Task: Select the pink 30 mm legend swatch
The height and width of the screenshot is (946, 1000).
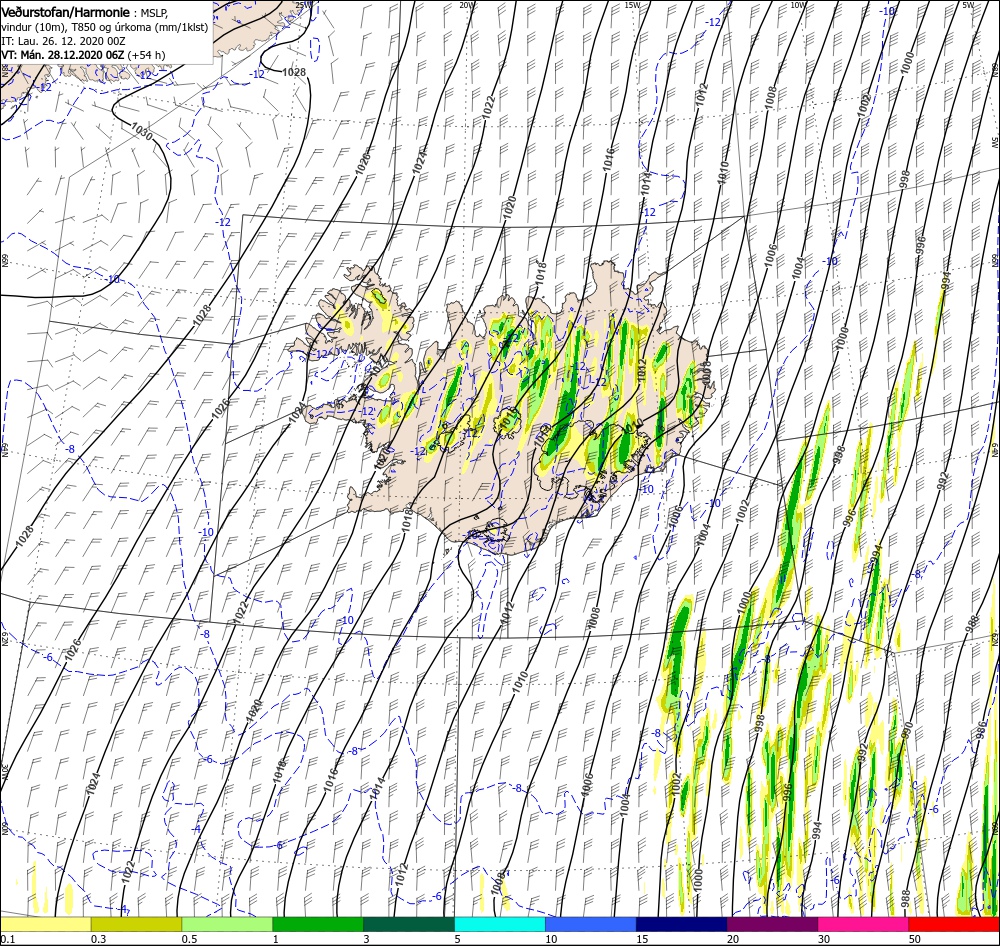Action: [x=863, y=924]
